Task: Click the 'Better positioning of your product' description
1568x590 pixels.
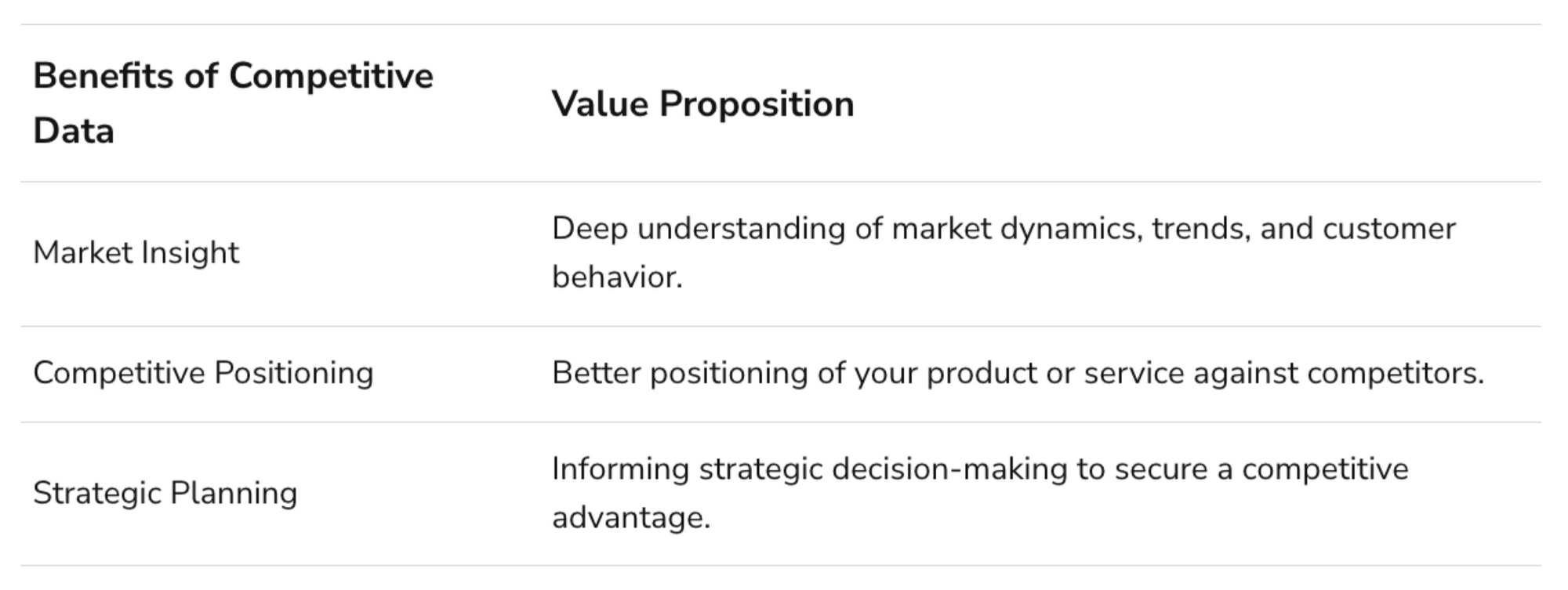Action: point(1018,373)
